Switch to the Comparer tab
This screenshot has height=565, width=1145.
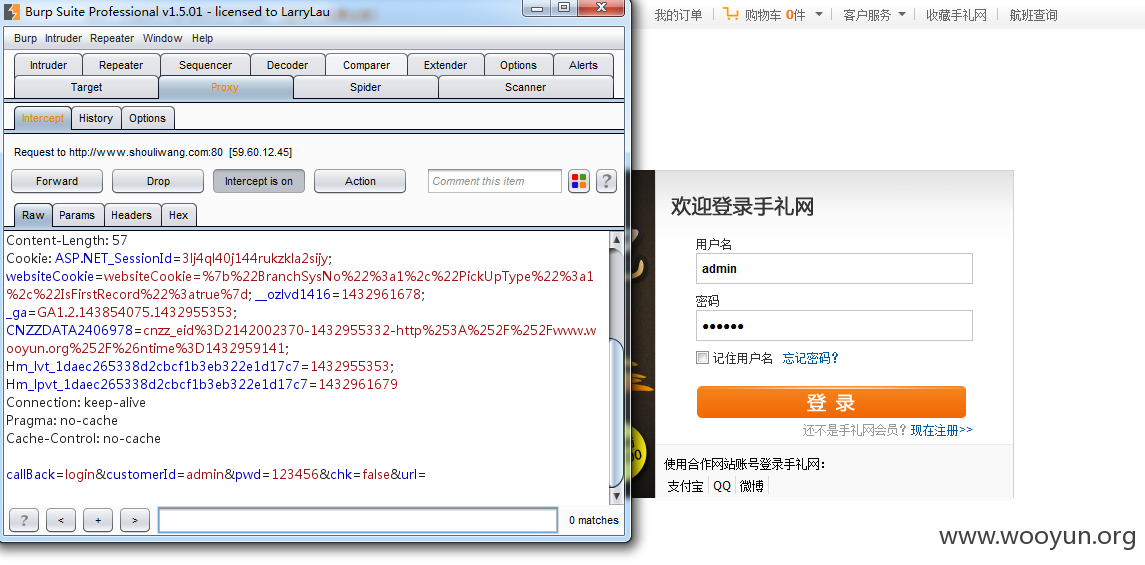[x=367, y=65]
